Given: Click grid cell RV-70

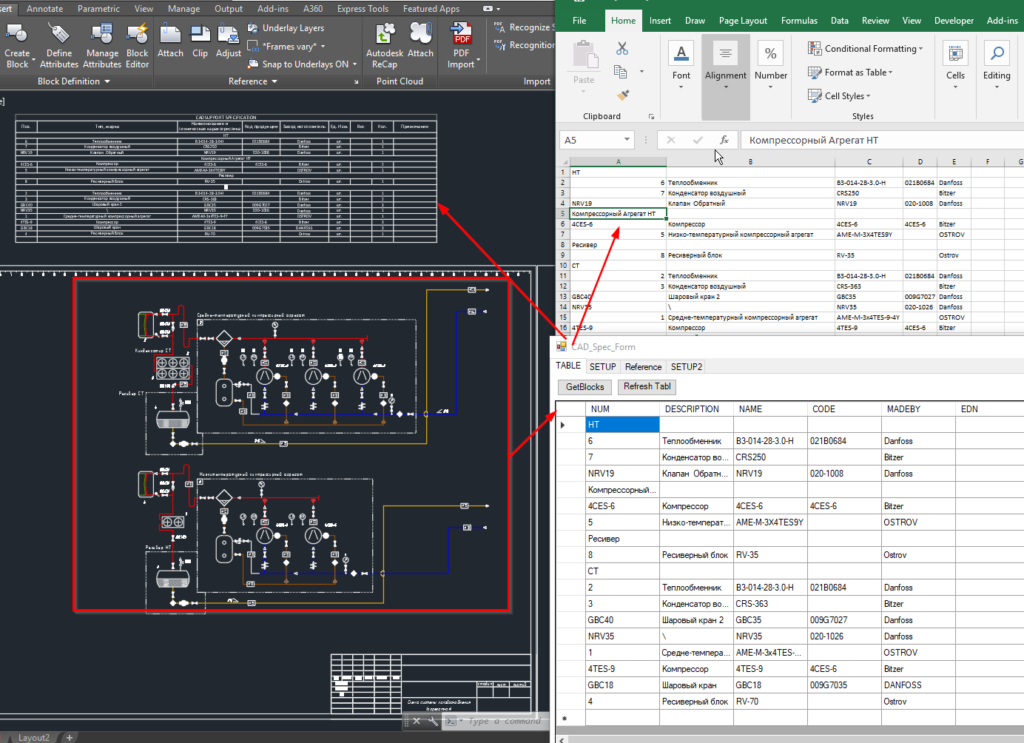Looking at the screenshot, I should (x=770, y=702).
